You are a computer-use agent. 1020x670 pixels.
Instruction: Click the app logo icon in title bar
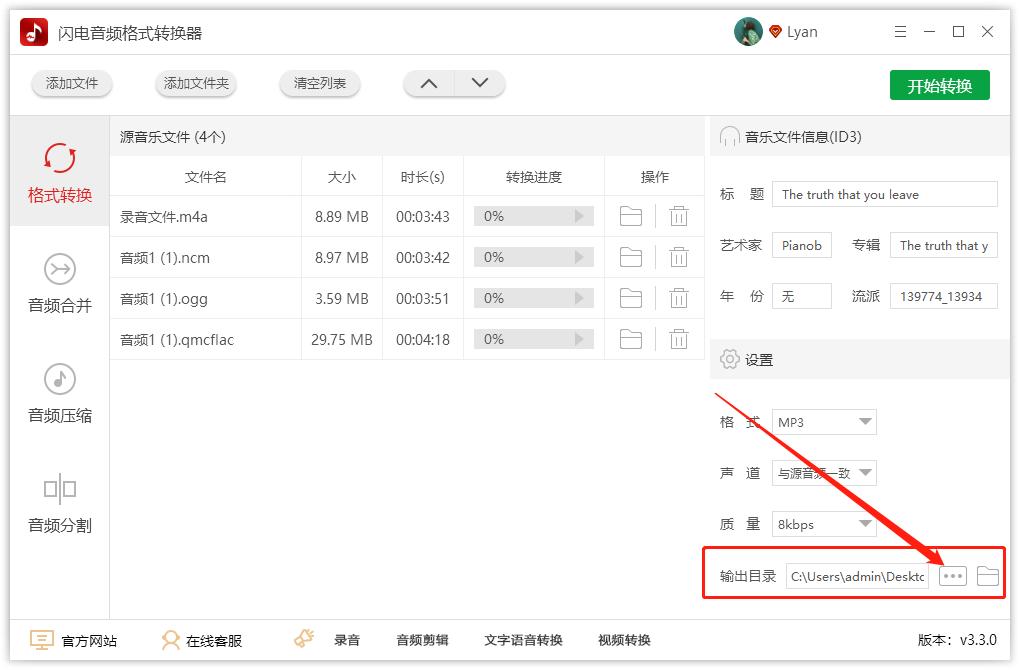pyautogui.click(x=34, y=32)
